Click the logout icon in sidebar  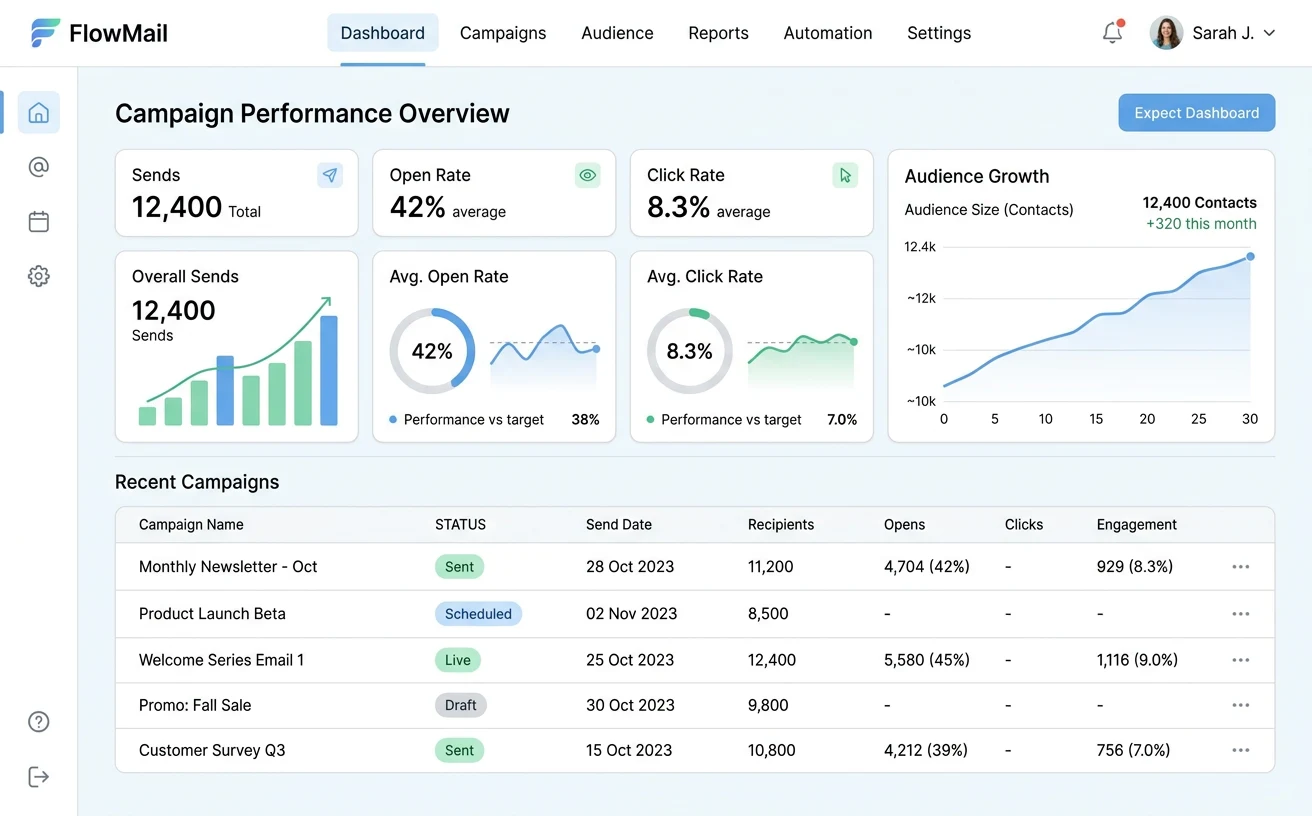pos(38,777)
